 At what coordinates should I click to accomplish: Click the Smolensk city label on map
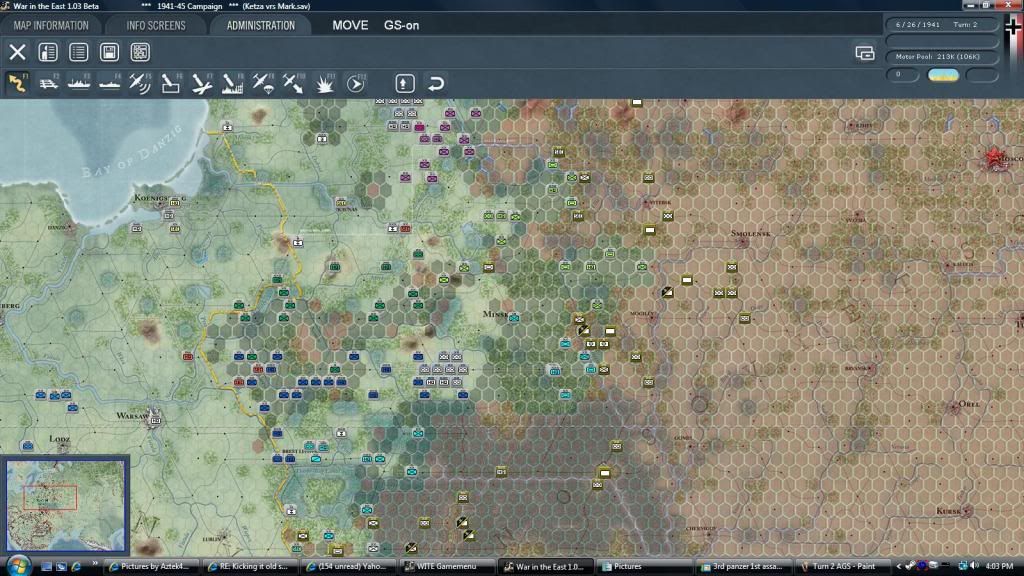pyautogui.click(x=750, y=234)
